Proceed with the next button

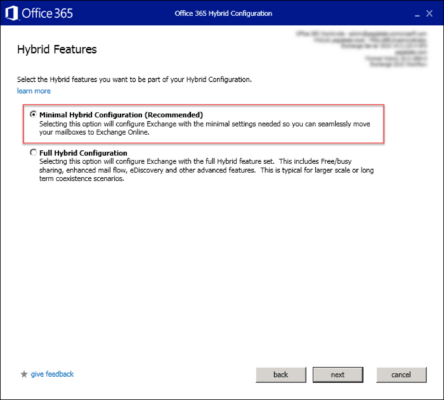(x=338, y=375)
